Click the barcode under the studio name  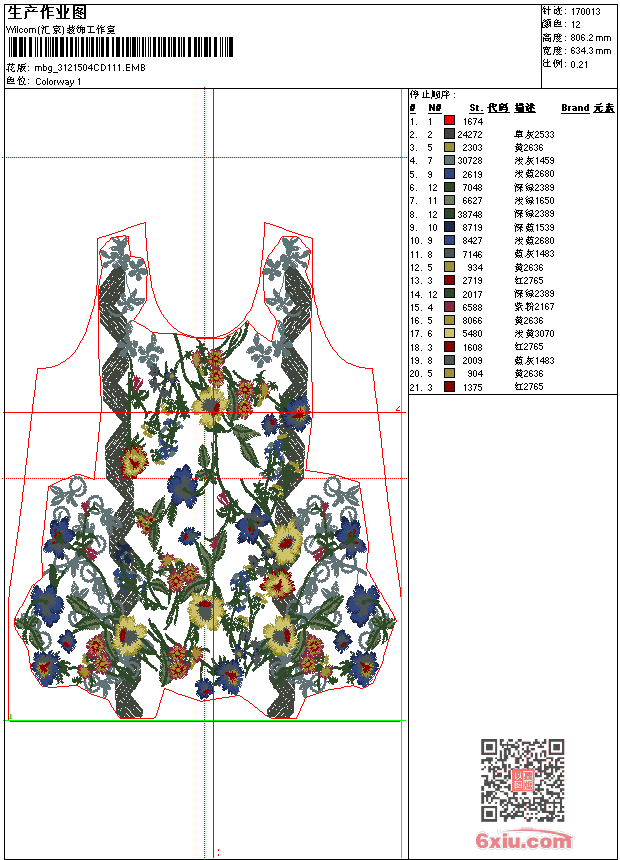click(120, 47)
